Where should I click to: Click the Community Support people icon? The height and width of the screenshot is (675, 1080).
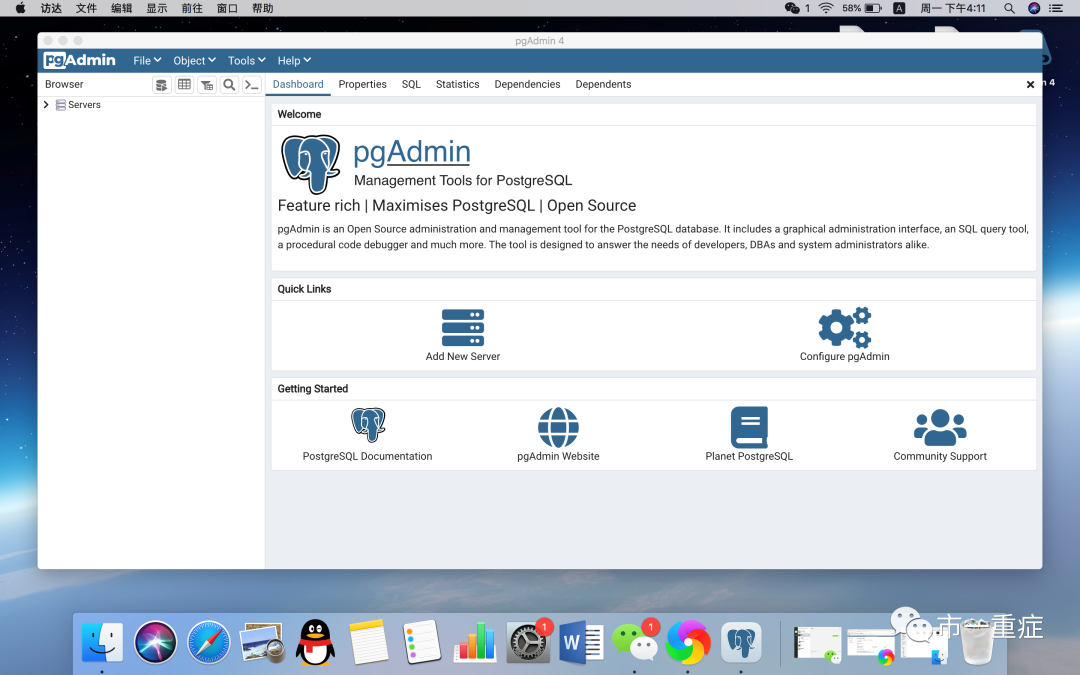940,427
